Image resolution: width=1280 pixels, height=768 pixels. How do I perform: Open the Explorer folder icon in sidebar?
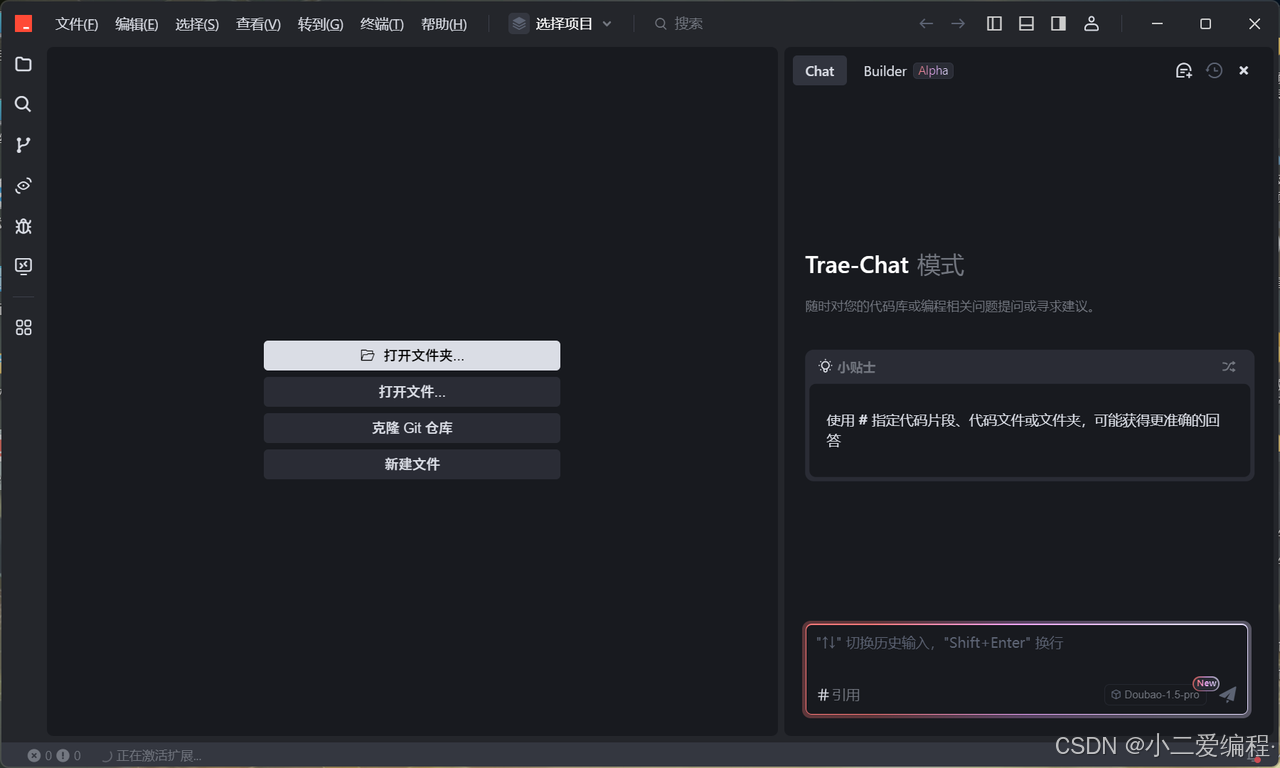(x=23, y=64)
